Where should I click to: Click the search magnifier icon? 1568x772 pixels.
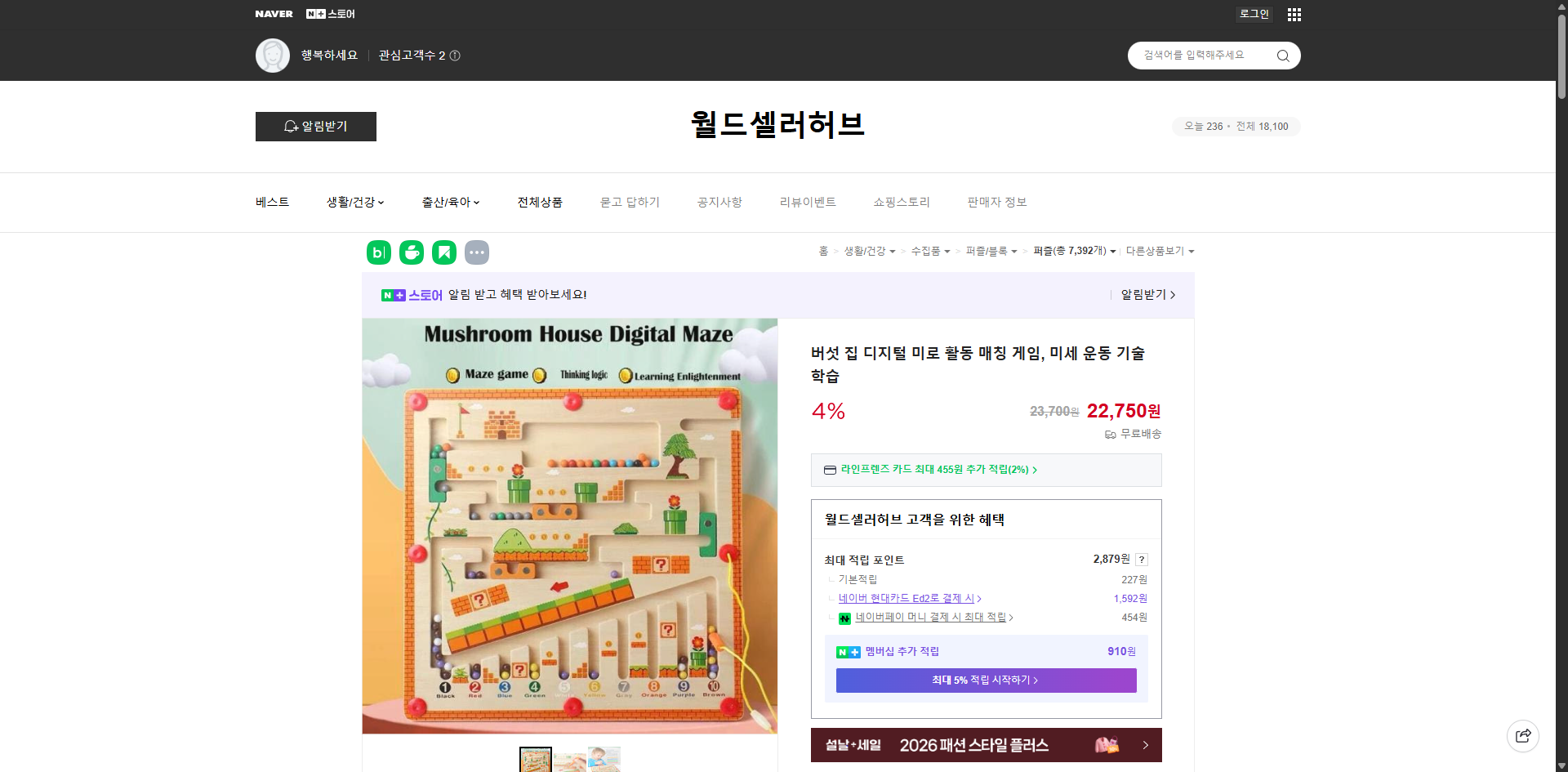(x=1282, y=56)
